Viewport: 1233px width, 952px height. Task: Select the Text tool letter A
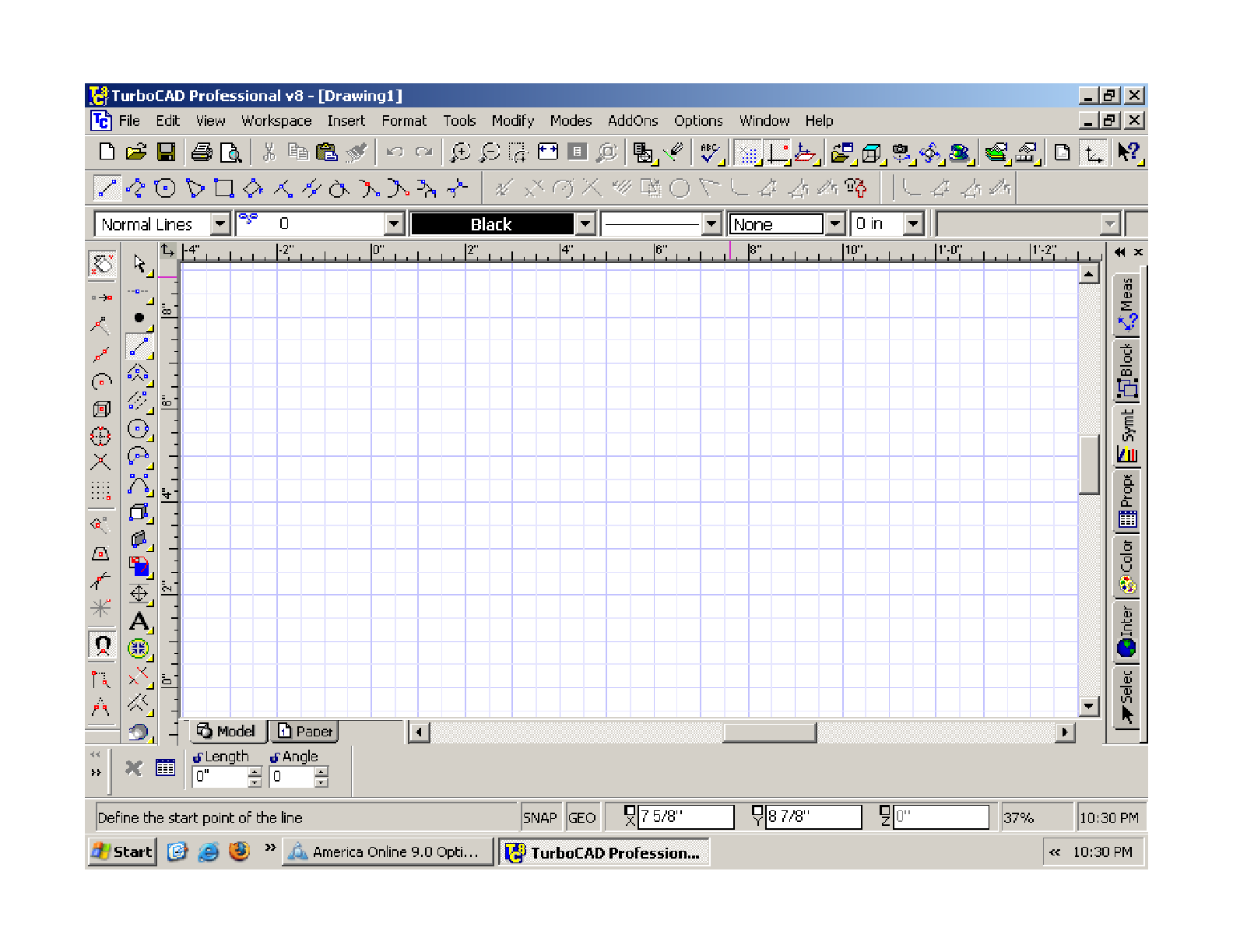click(x=139, y=621)
